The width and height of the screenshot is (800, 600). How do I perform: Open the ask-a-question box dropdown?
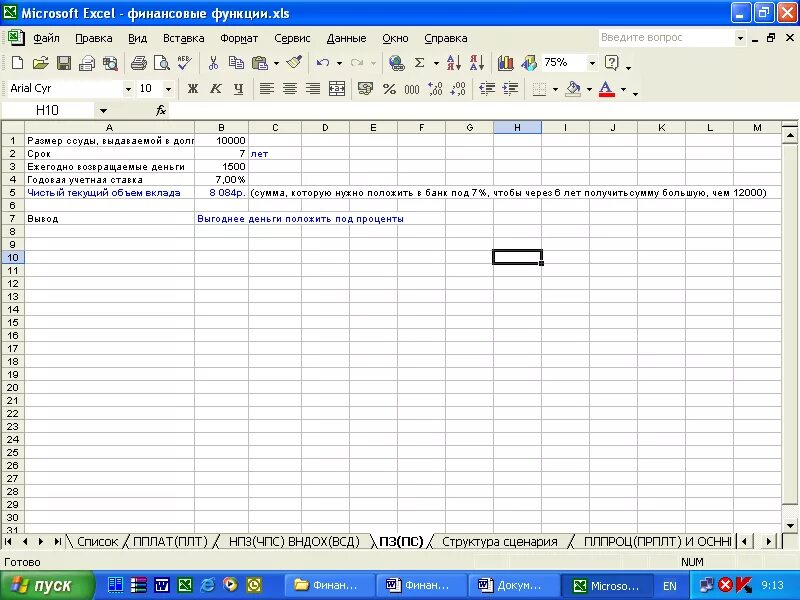tap(740, 38)
